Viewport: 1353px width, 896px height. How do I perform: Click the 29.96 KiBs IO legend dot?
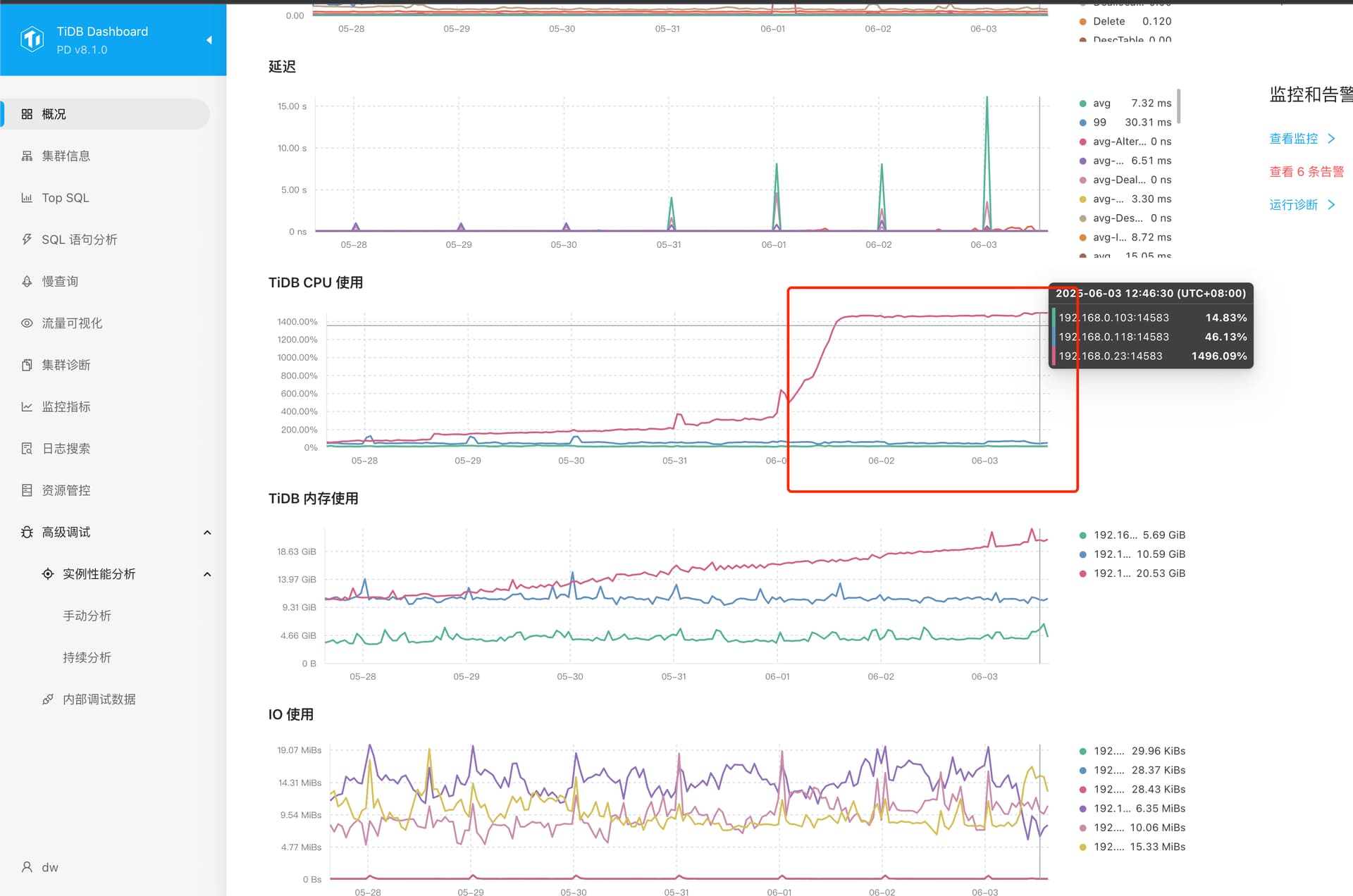pos(1083,752)
